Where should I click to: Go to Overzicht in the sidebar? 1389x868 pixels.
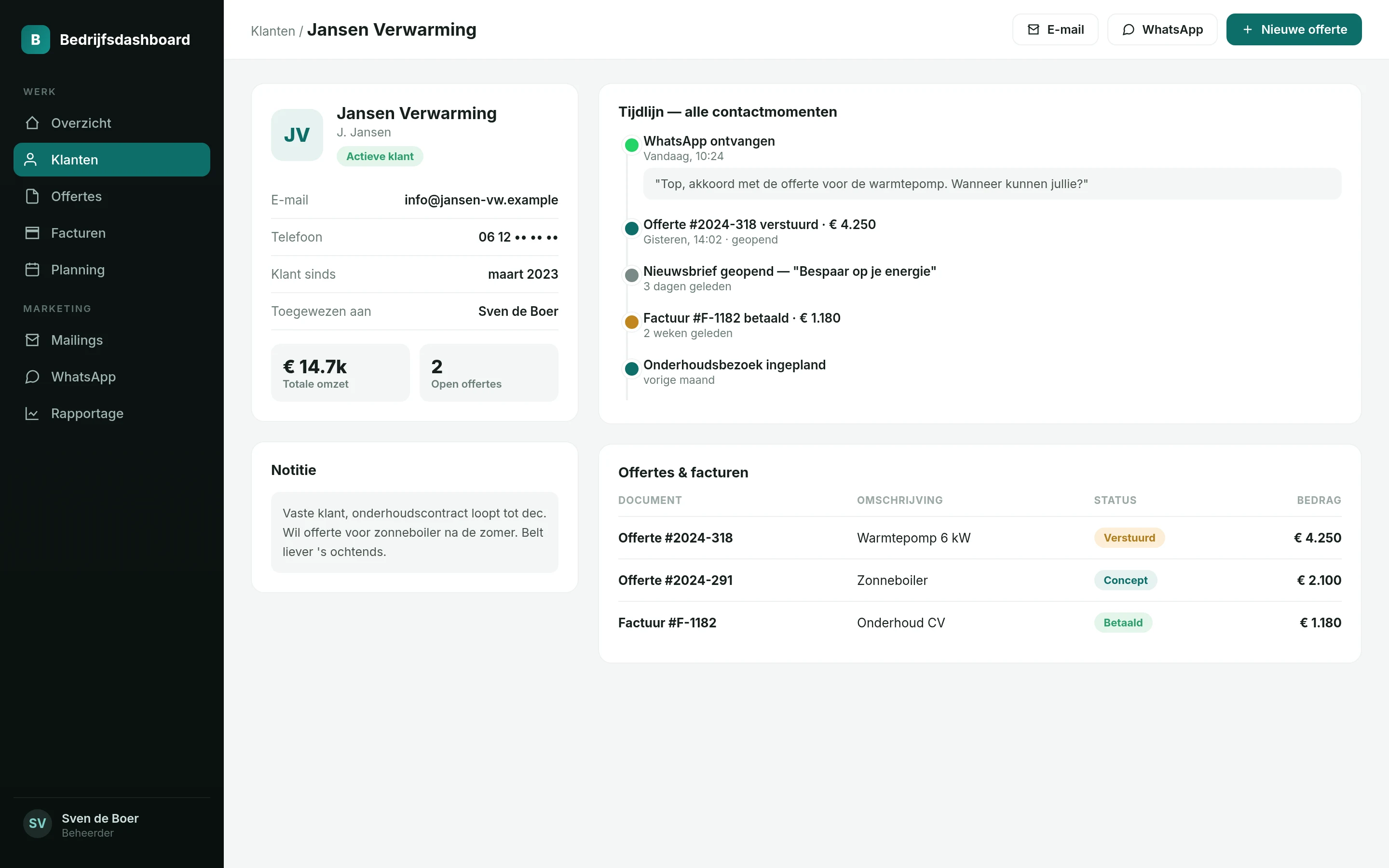(112, 123)
